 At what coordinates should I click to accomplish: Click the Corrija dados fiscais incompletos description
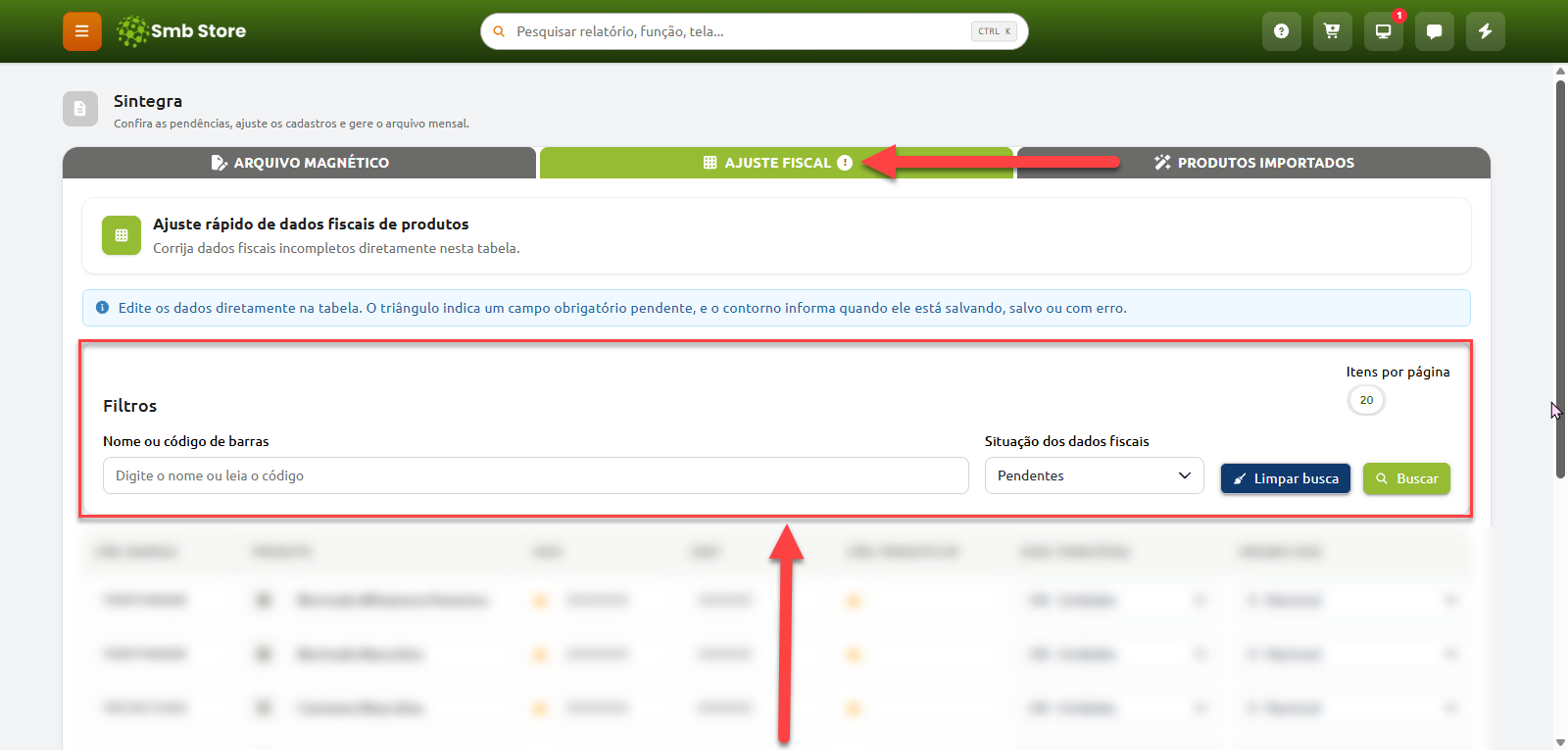(336, 248)
